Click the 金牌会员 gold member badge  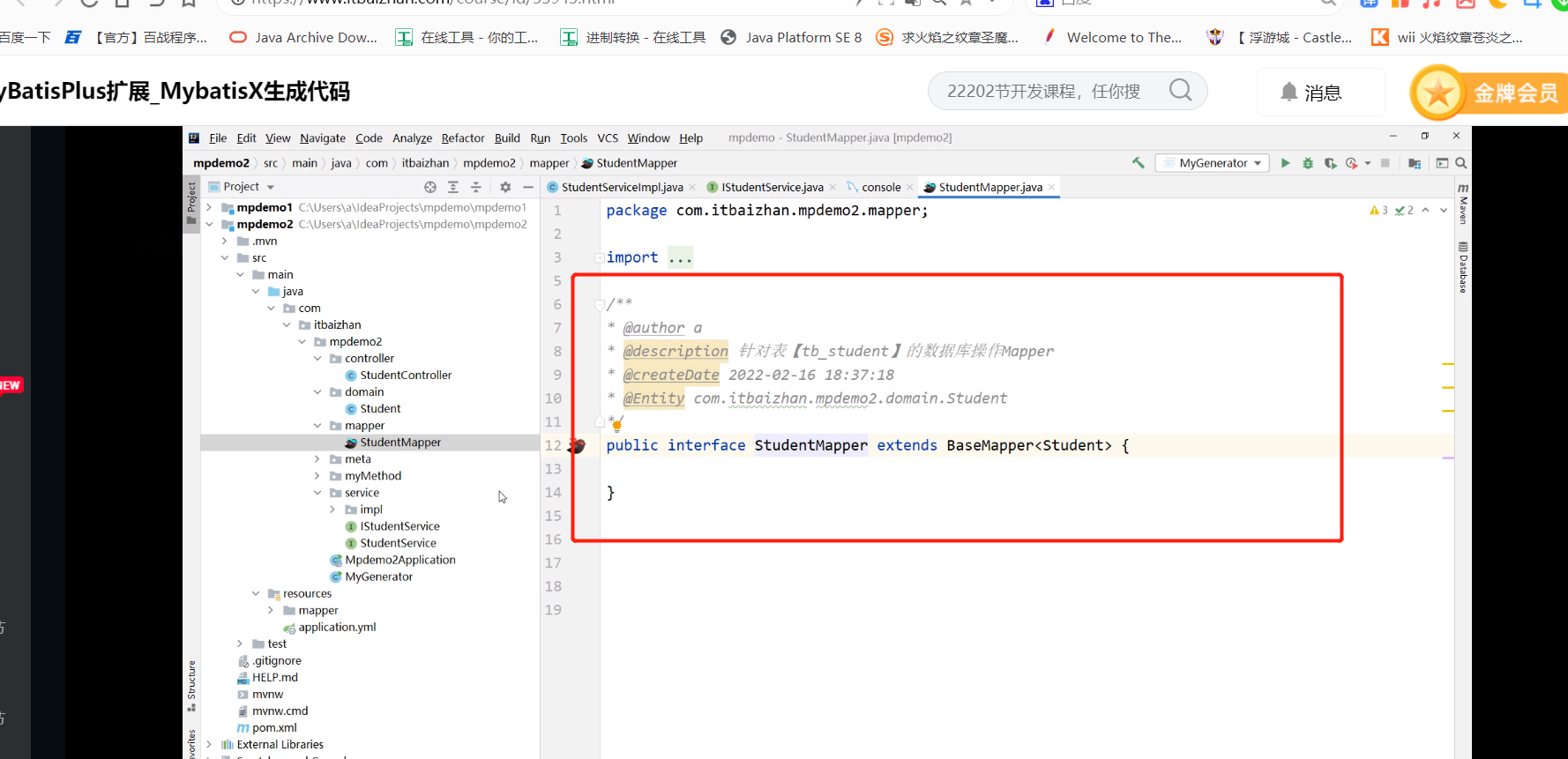pos(1489,93)
